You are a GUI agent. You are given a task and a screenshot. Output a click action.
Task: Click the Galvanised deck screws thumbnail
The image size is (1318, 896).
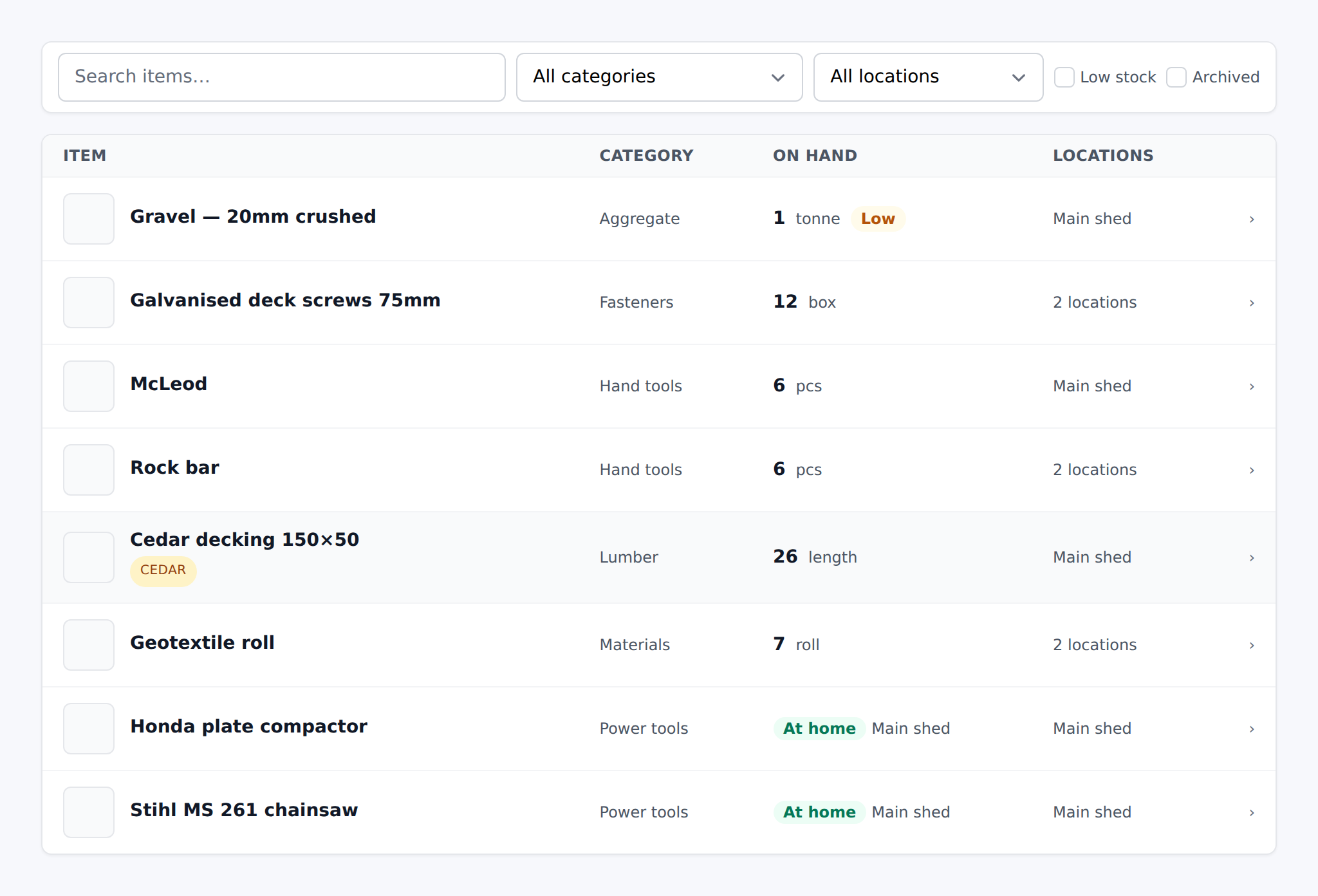89,303
